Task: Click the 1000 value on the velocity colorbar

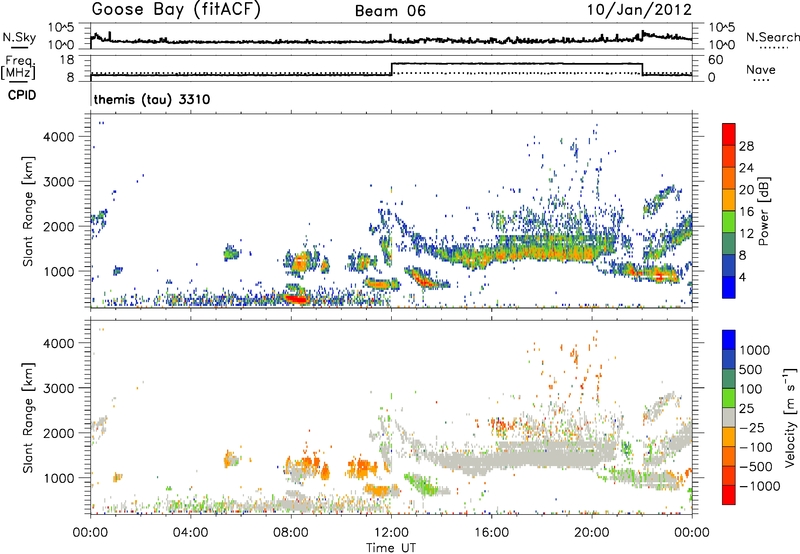Action: [x=755, y=350]
